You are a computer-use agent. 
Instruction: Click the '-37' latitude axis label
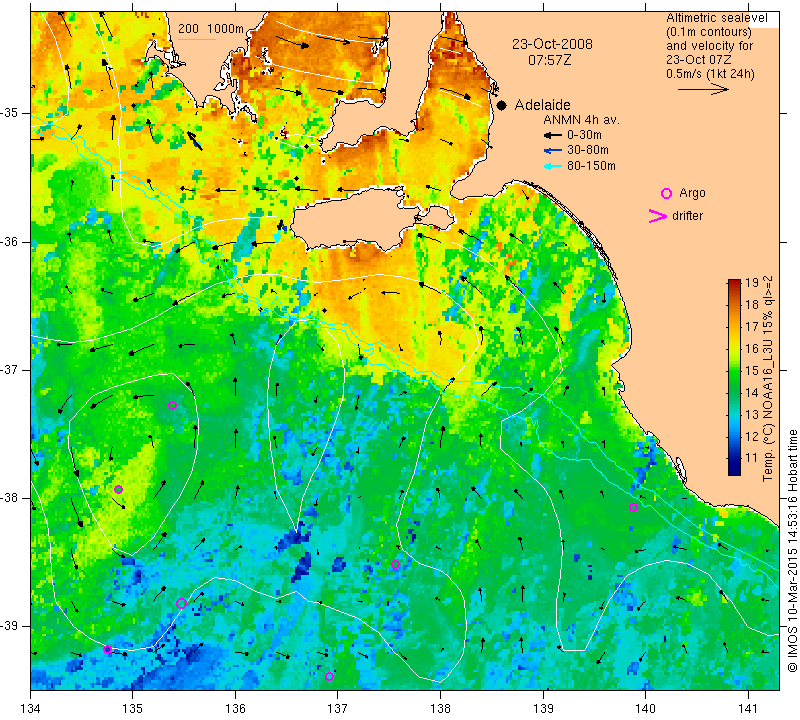[10, 369]
